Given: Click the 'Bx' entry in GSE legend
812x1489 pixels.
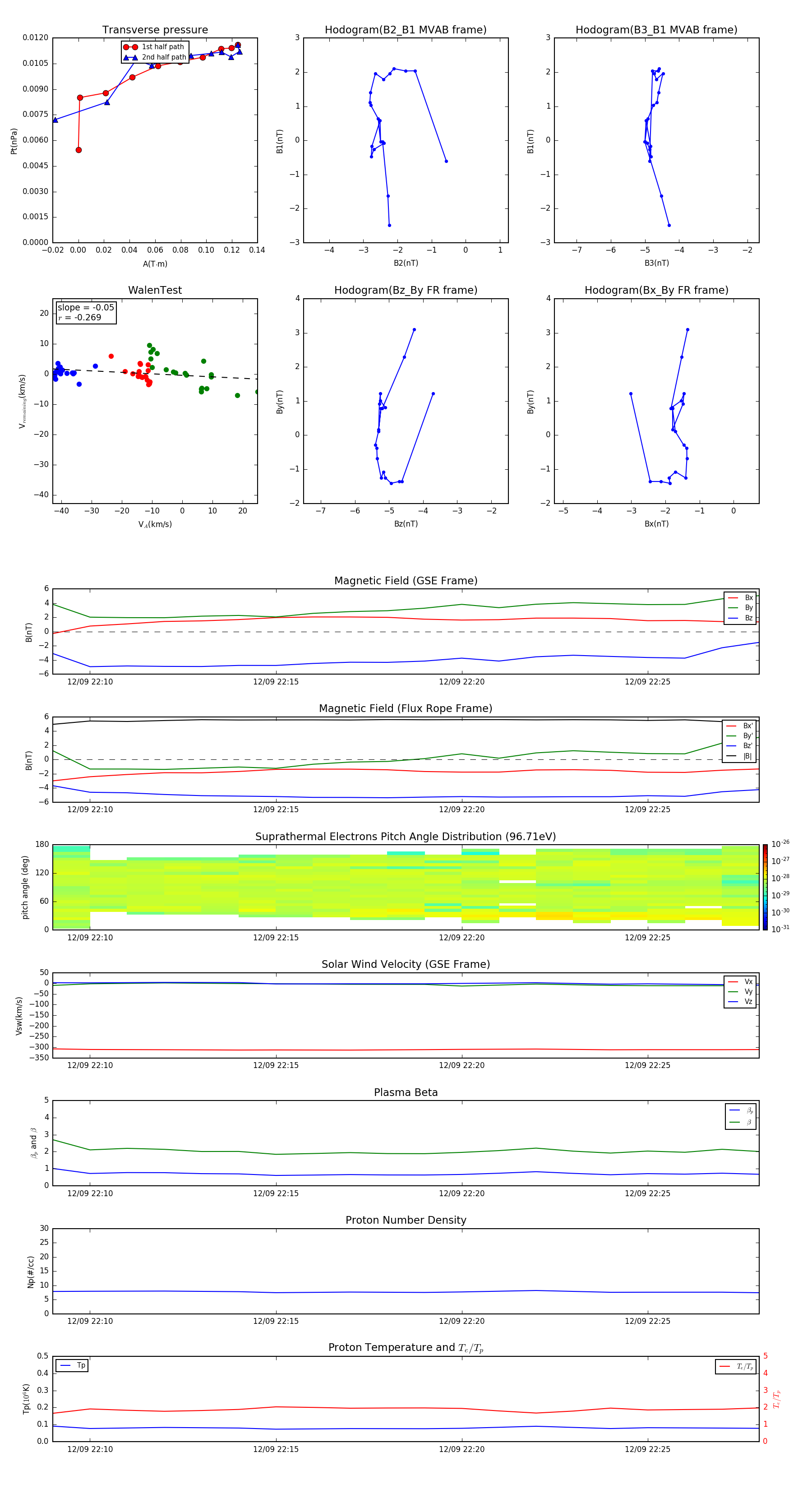Looking at the screenshot, I should click(740, 598).
